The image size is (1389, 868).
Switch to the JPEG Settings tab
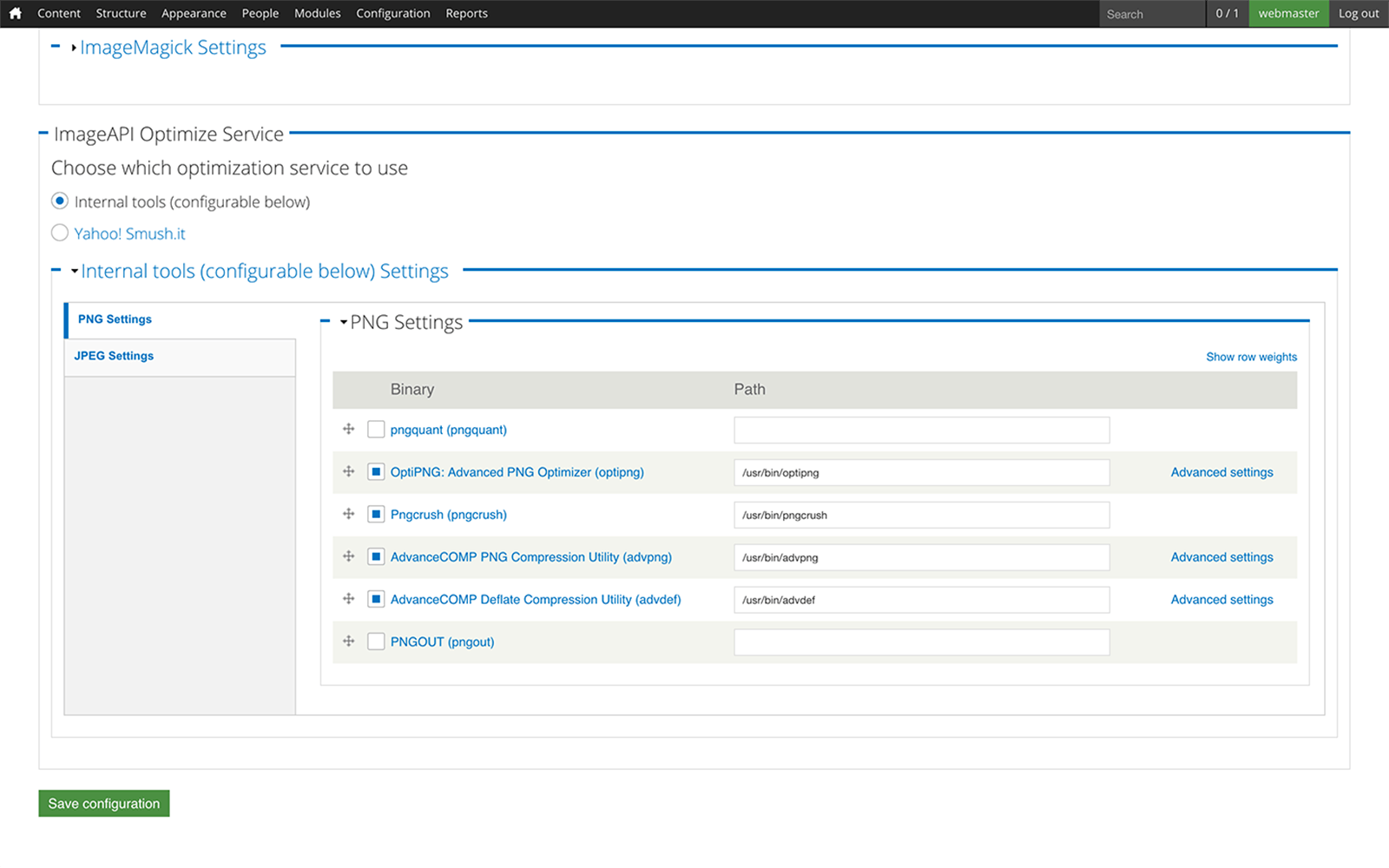[x=181, y=357]
